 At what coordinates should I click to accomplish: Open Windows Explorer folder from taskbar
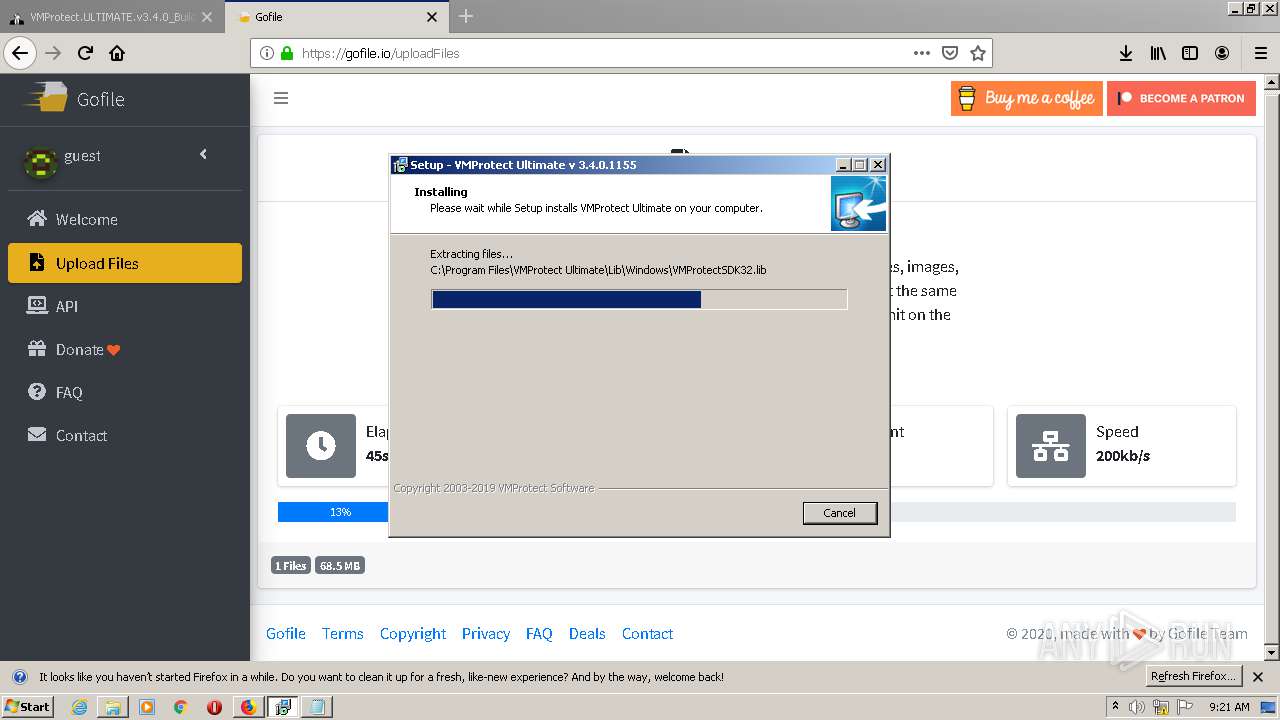click(x=113, y=707)
